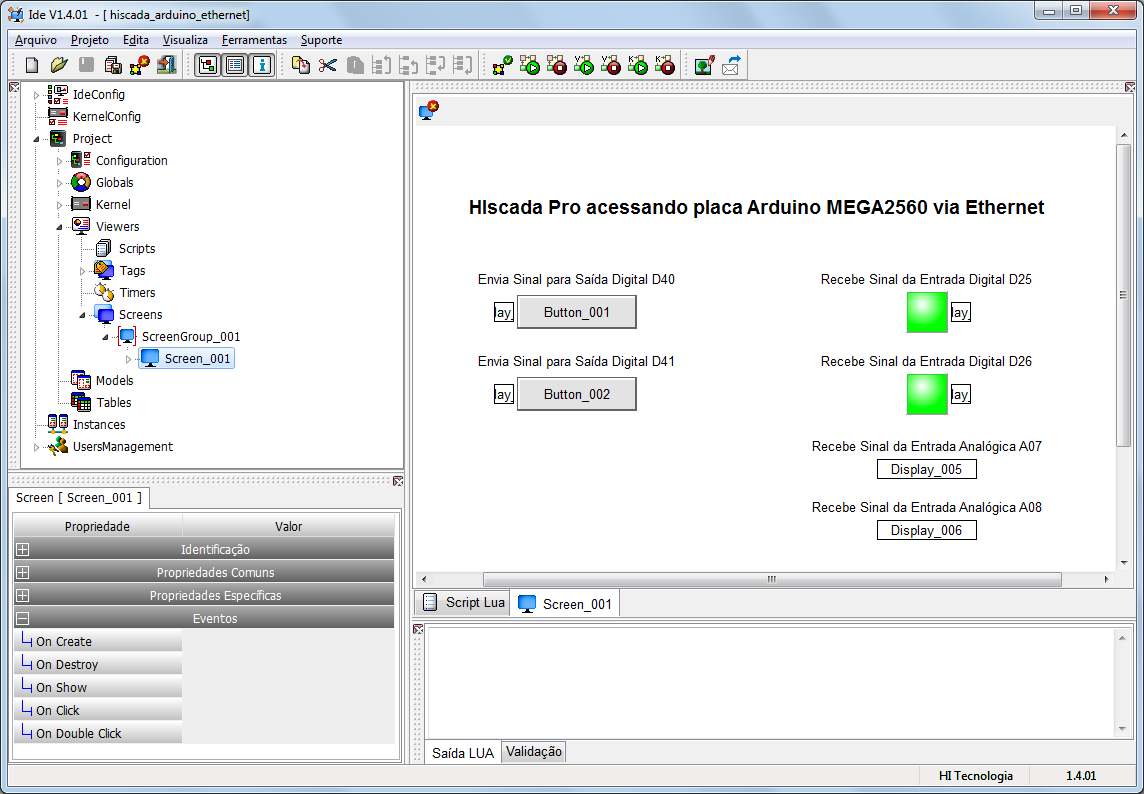Toggle the project tree view button
This screenshot has width=1144, height=794.
(208, 65)
